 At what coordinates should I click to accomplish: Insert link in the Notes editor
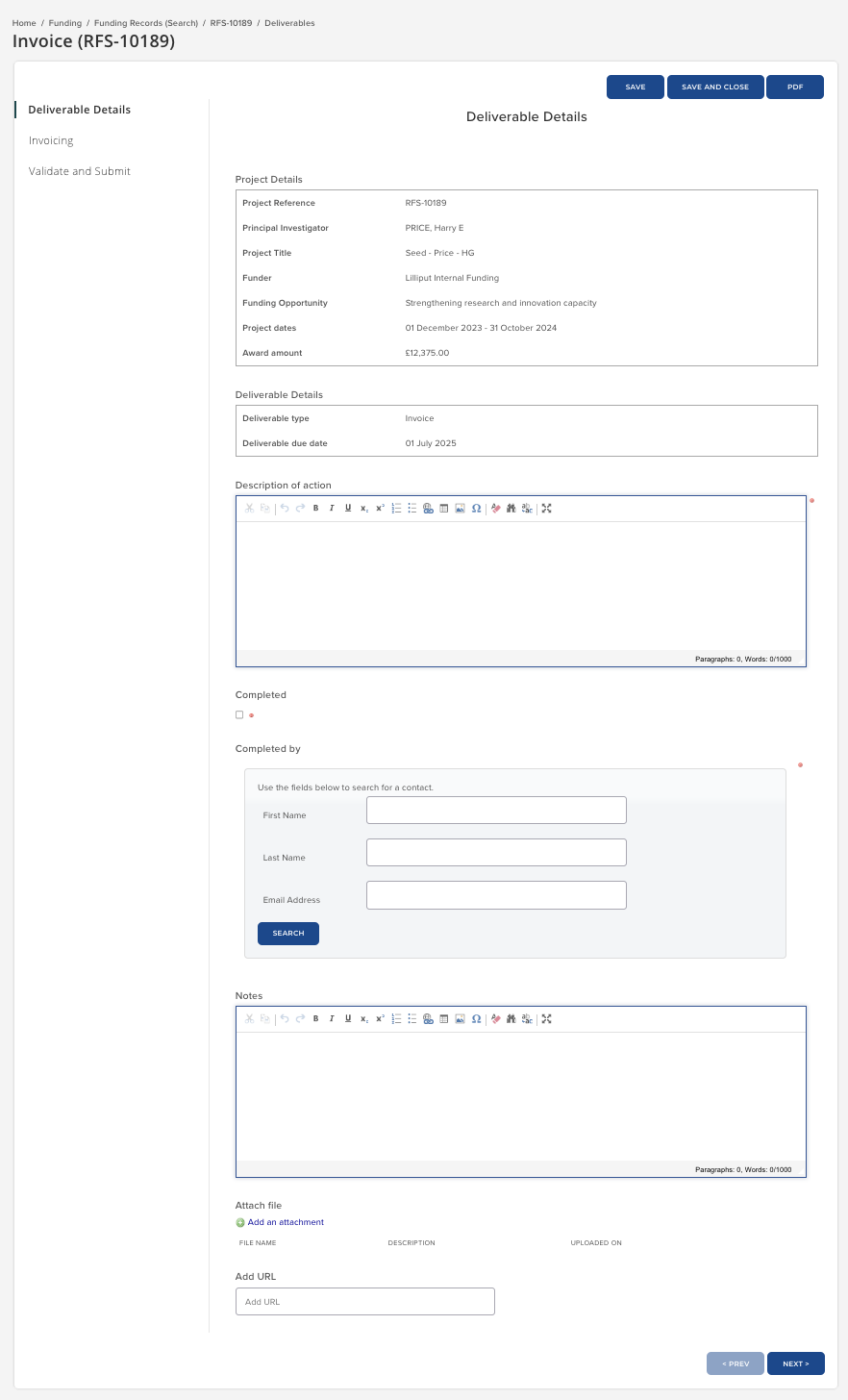[x=428, y=1019]
